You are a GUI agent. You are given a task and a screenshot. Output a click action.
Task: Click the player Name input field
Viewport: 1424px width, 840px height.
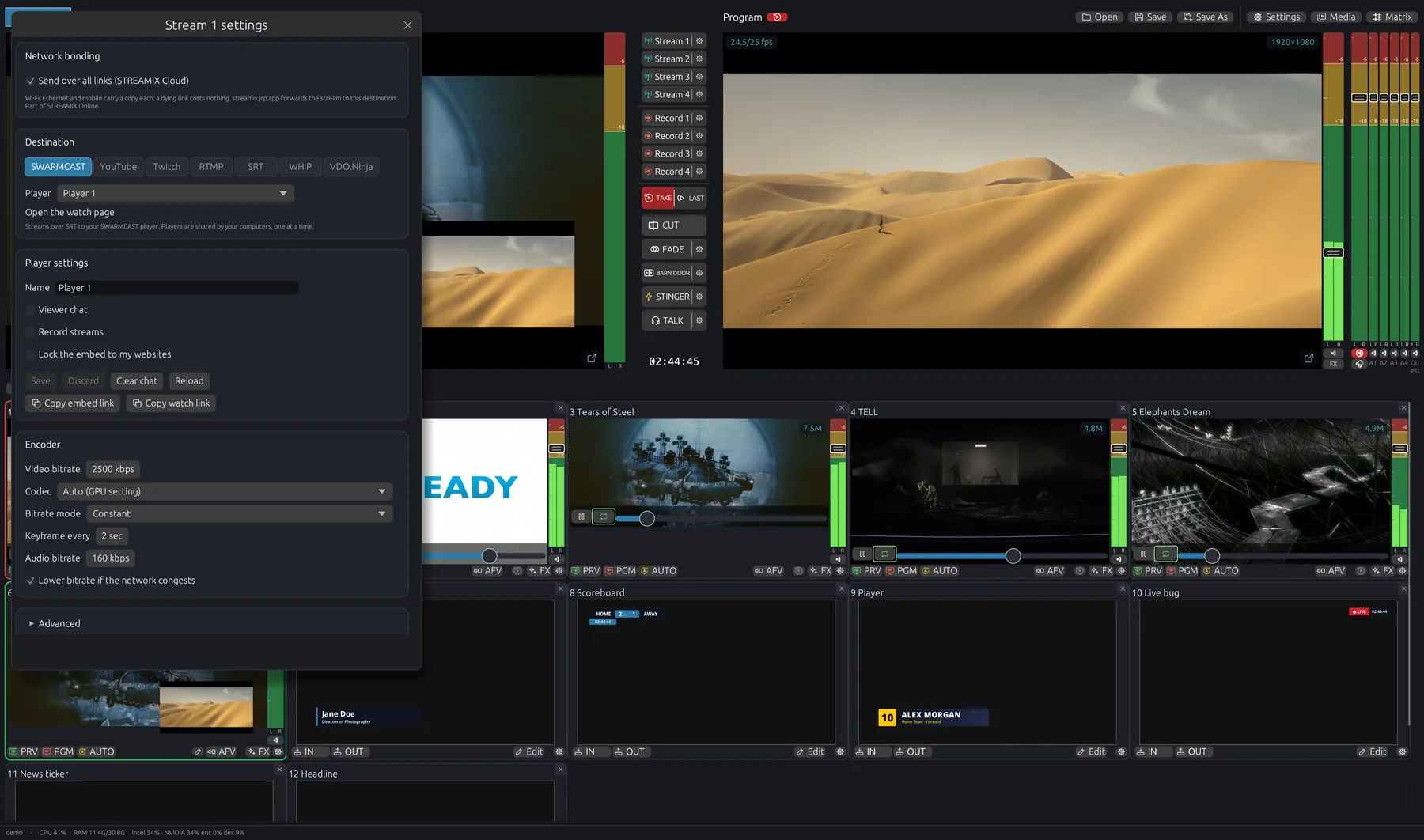(176, 288)
